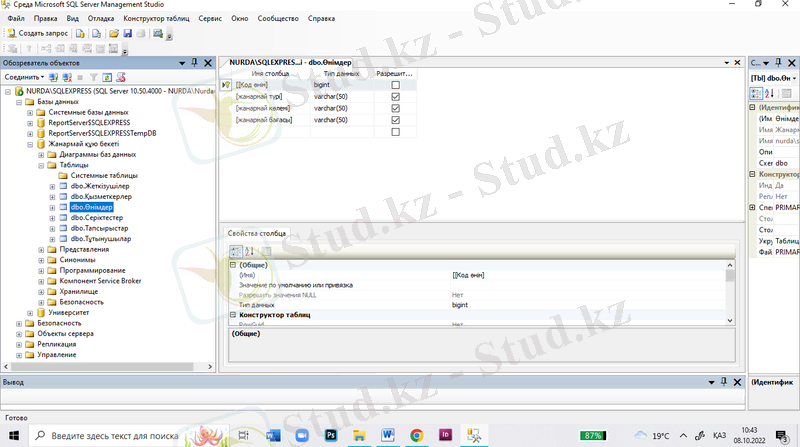Click the Filter funnel icon
Viewport: 800px width, 447px height.
[93, 77]
